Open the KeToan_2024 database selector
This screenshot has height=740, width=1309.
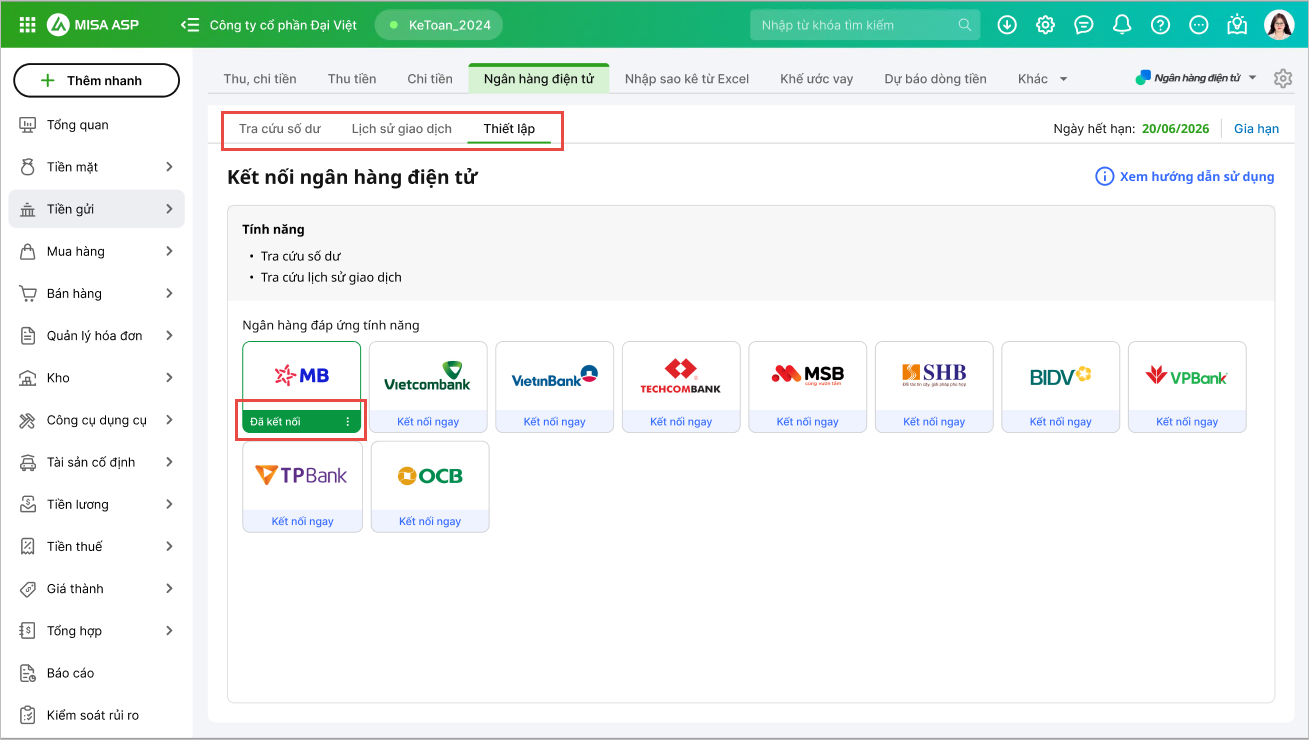click(x=439, y=25)
